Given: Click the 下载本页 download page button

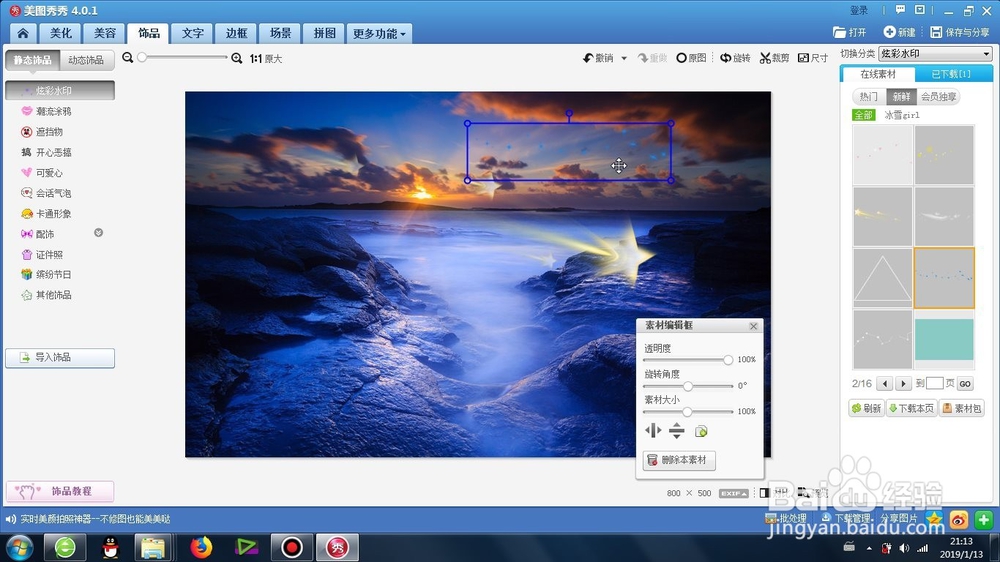Looking at the screenshot, I should [x=911, y=408].
